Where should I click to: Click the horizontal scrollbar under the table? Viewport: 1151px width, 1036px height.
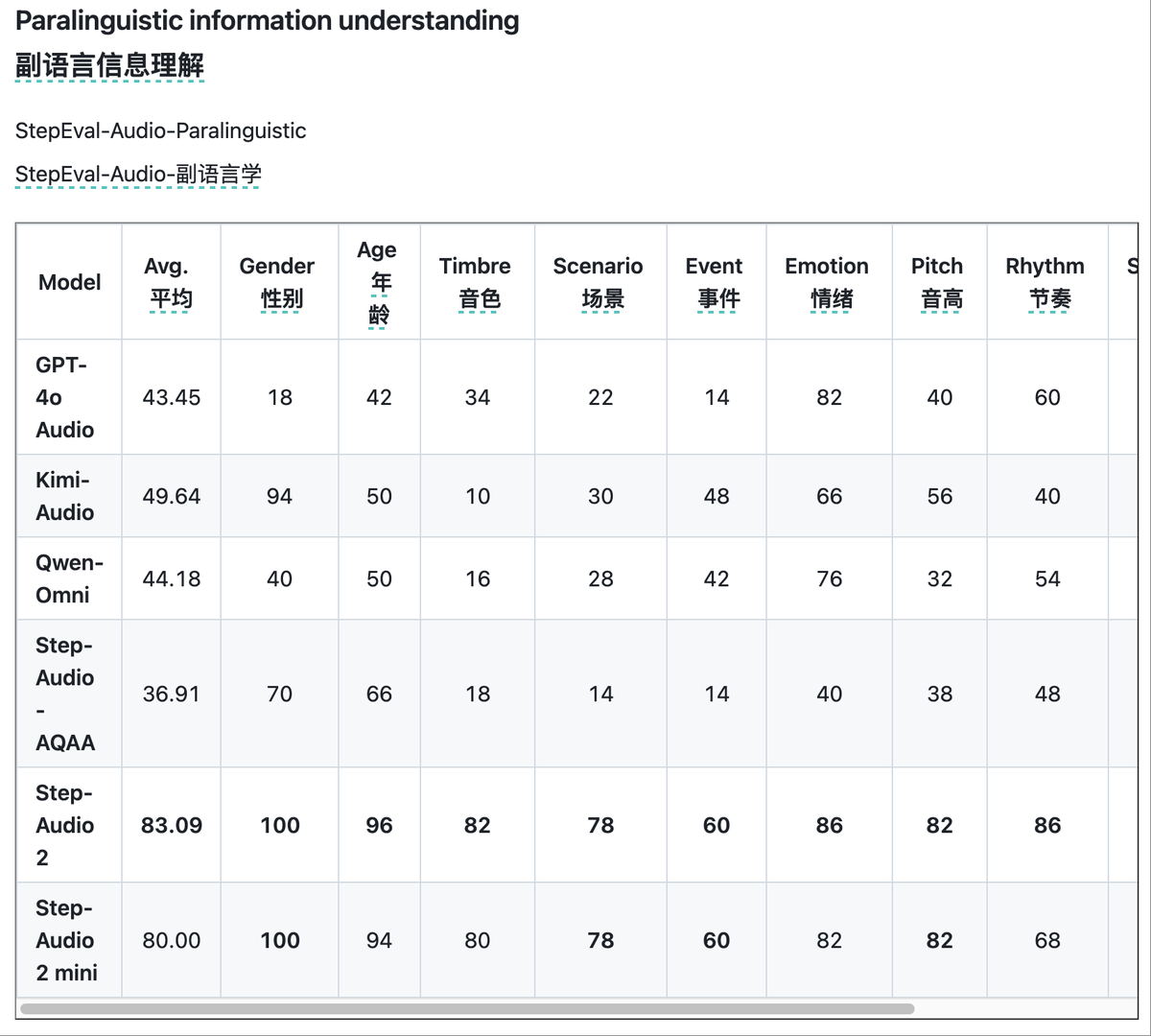467,1008
